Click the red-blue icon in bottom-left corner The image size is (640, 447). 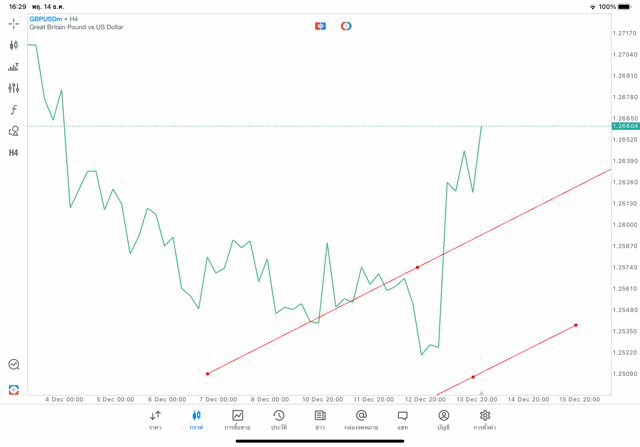click(14, 389)
